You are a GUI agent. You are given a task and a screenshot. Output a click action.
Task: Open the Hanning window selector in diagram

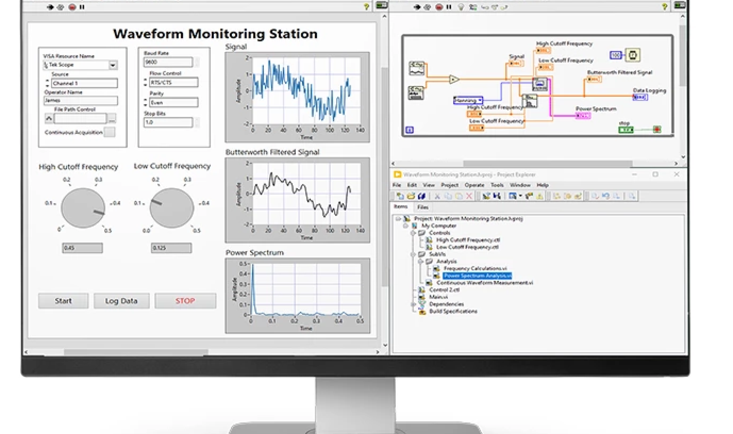coord(467,100)
